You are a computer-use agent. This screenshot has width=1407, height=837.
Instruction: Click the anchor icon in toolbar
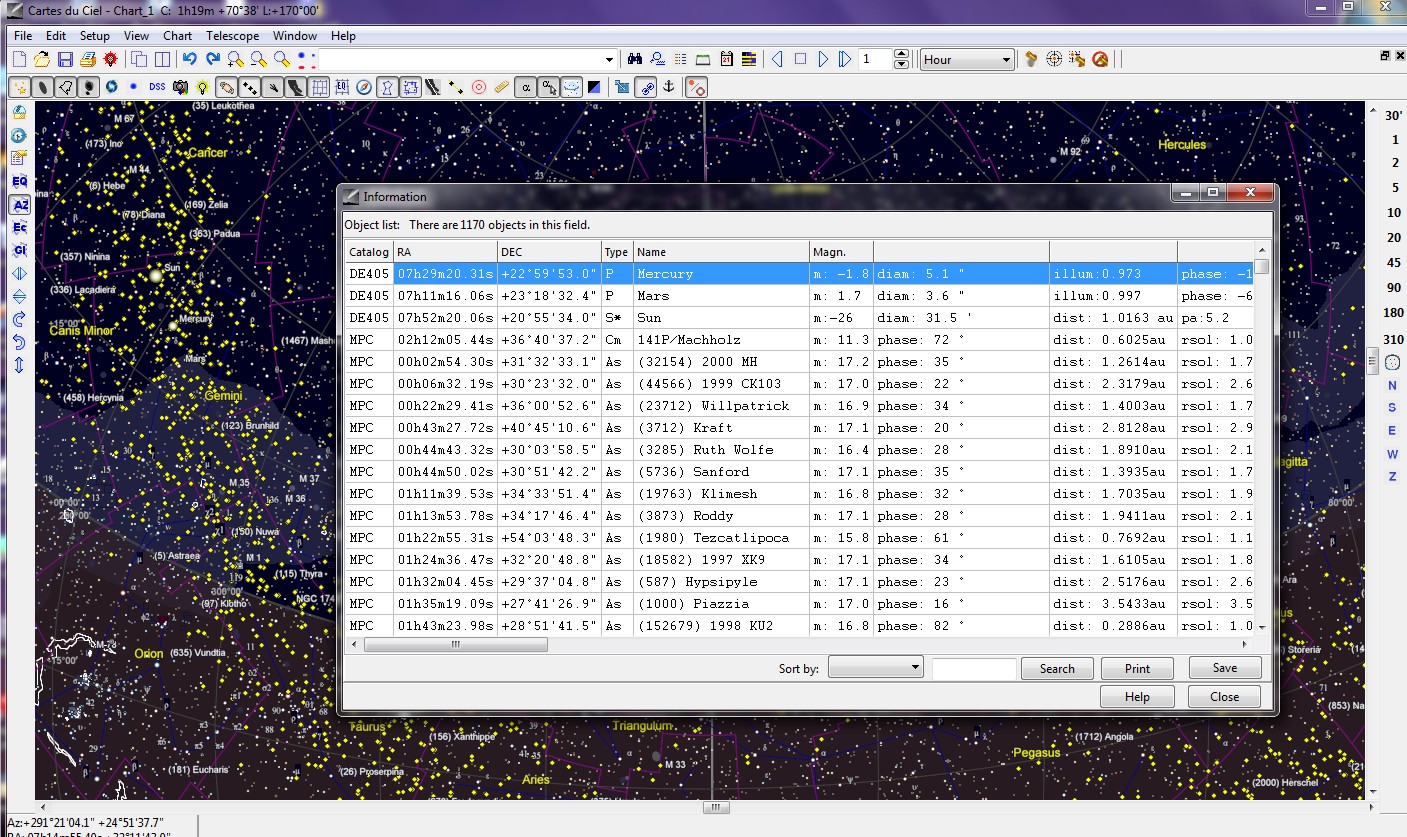pyautogui.click(x=669, y=87)
